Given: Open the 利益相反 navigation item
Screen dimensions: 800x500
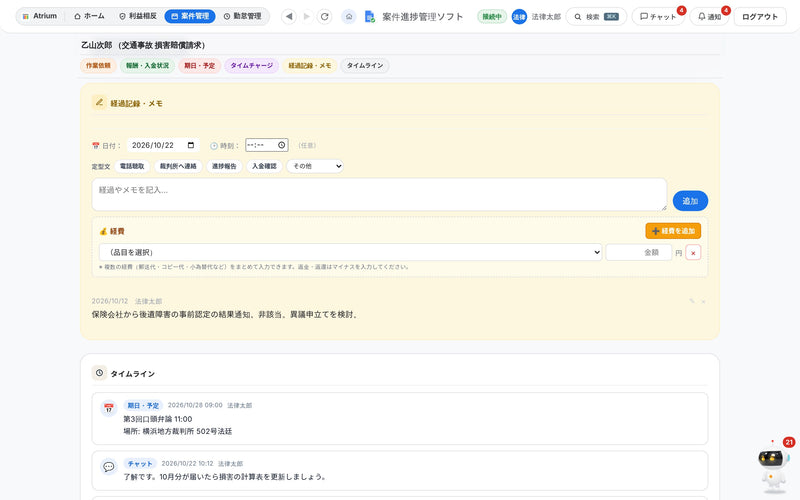Looking at the screenshot, I should pos(138,16).
